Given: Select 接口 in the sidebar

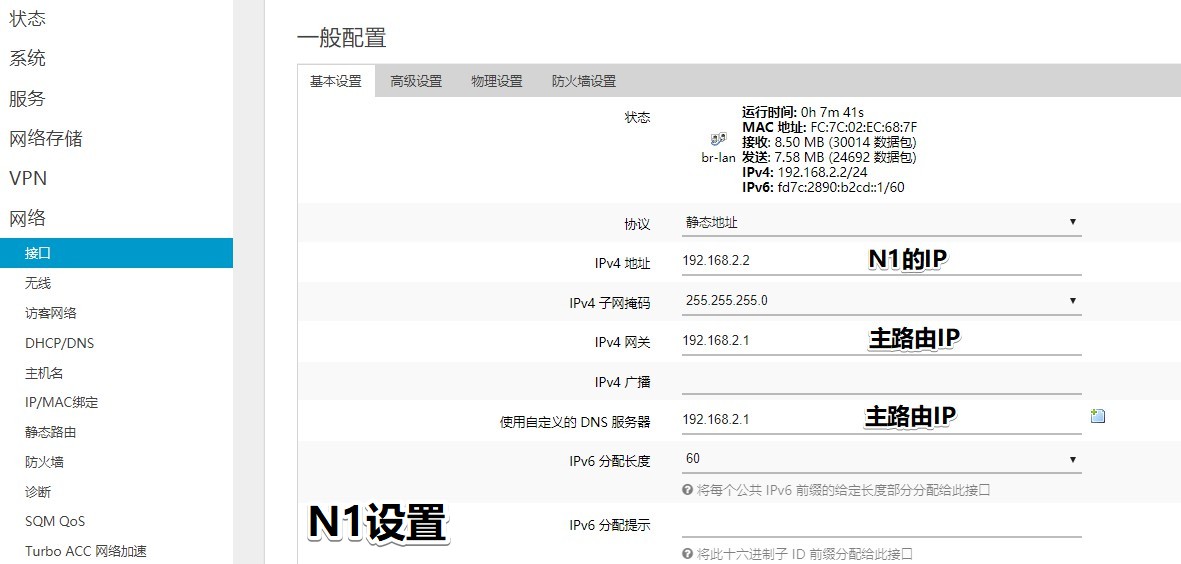Looking at the screenshot, I should coord(116,253).
